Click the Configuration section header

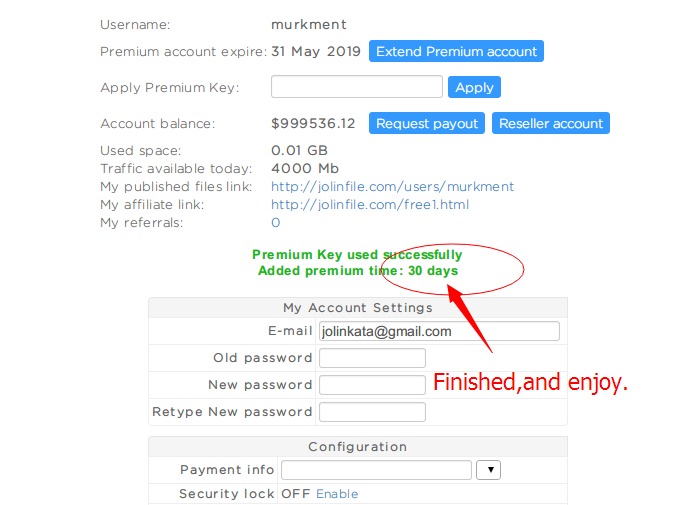357,447
